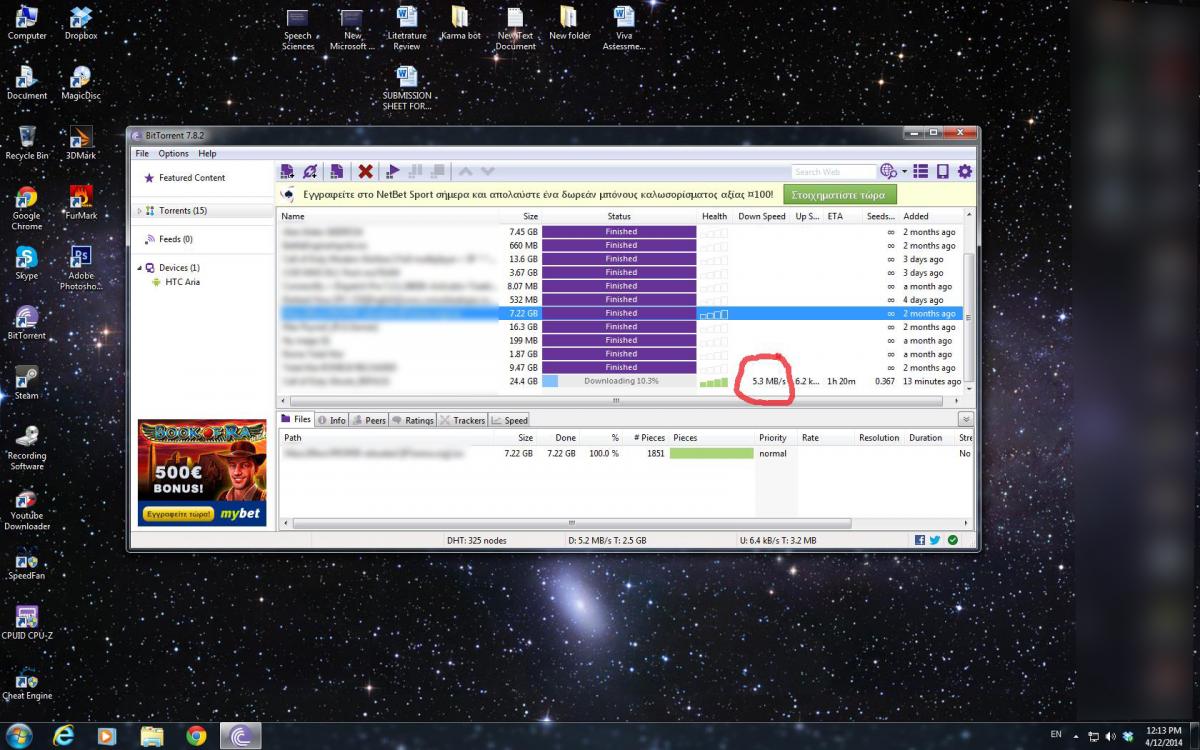Image resolution: width=1200 pixels, height=750 pixels.
Task: Click the '13 minutes ago' Added cell
Action: pos(931,381)
